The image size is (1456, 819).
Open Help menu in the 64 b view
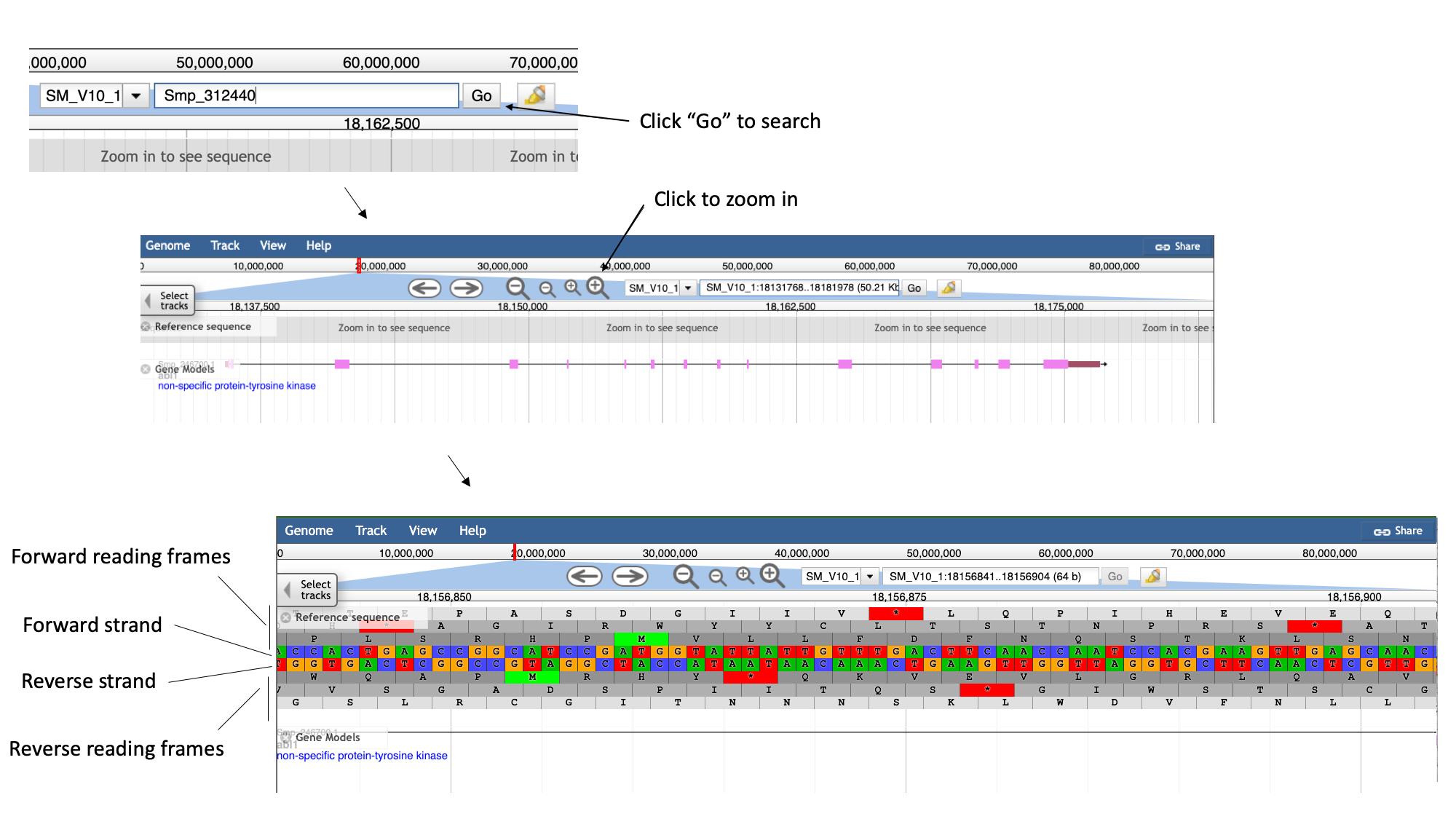coord(472,531)
